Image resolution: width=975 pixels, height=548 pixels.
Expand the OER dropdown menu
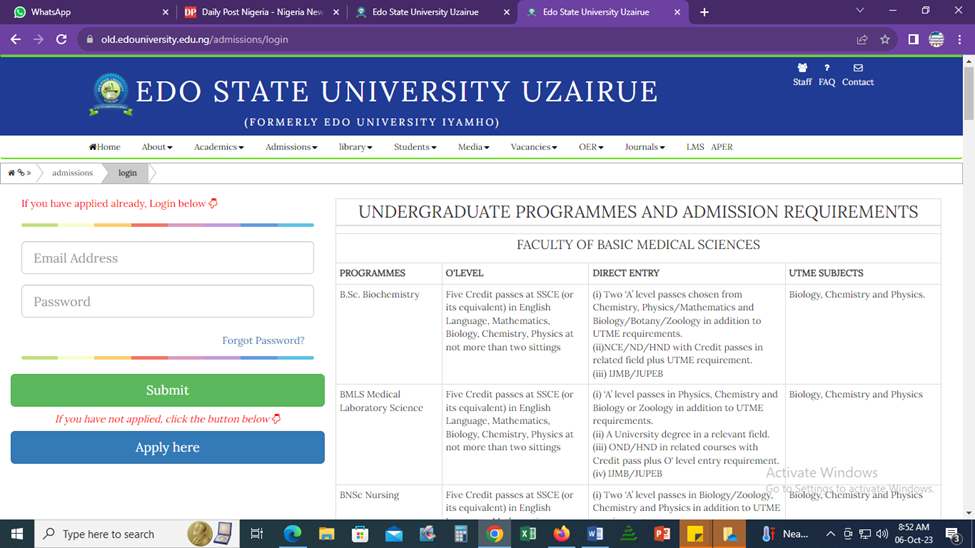point(591,147)
